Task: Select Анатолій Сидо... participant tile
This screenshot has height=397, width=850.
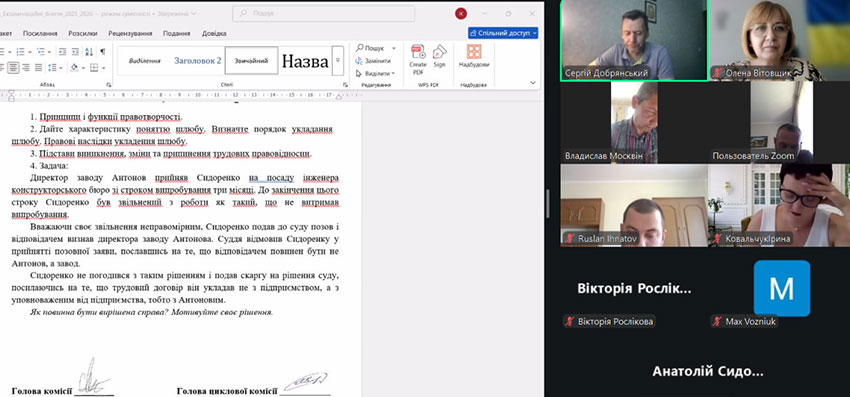Action: tap(707, 372)
